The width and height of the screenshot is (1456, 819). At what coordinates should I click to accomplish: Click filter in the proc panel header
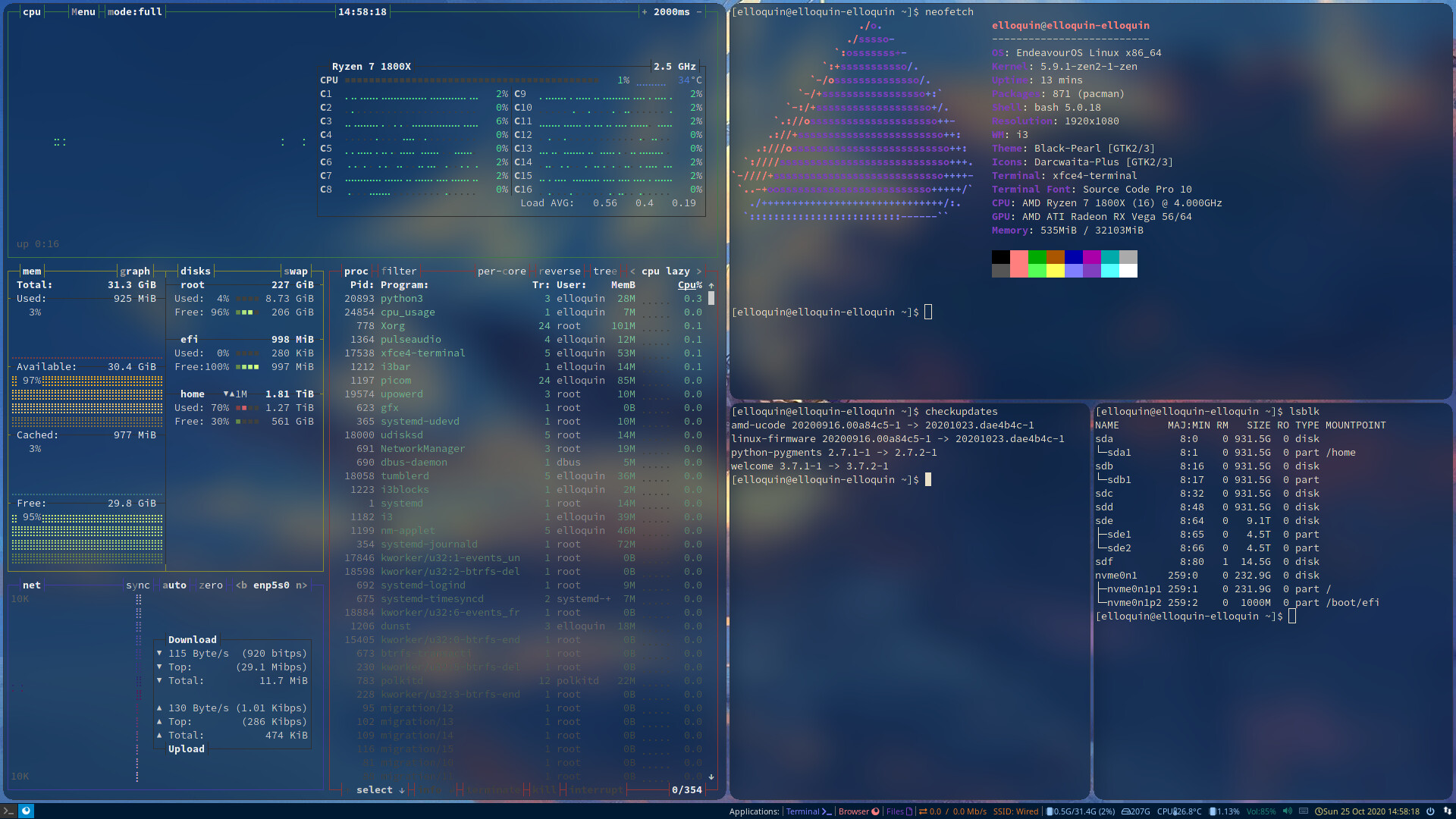tap(398, 271)
